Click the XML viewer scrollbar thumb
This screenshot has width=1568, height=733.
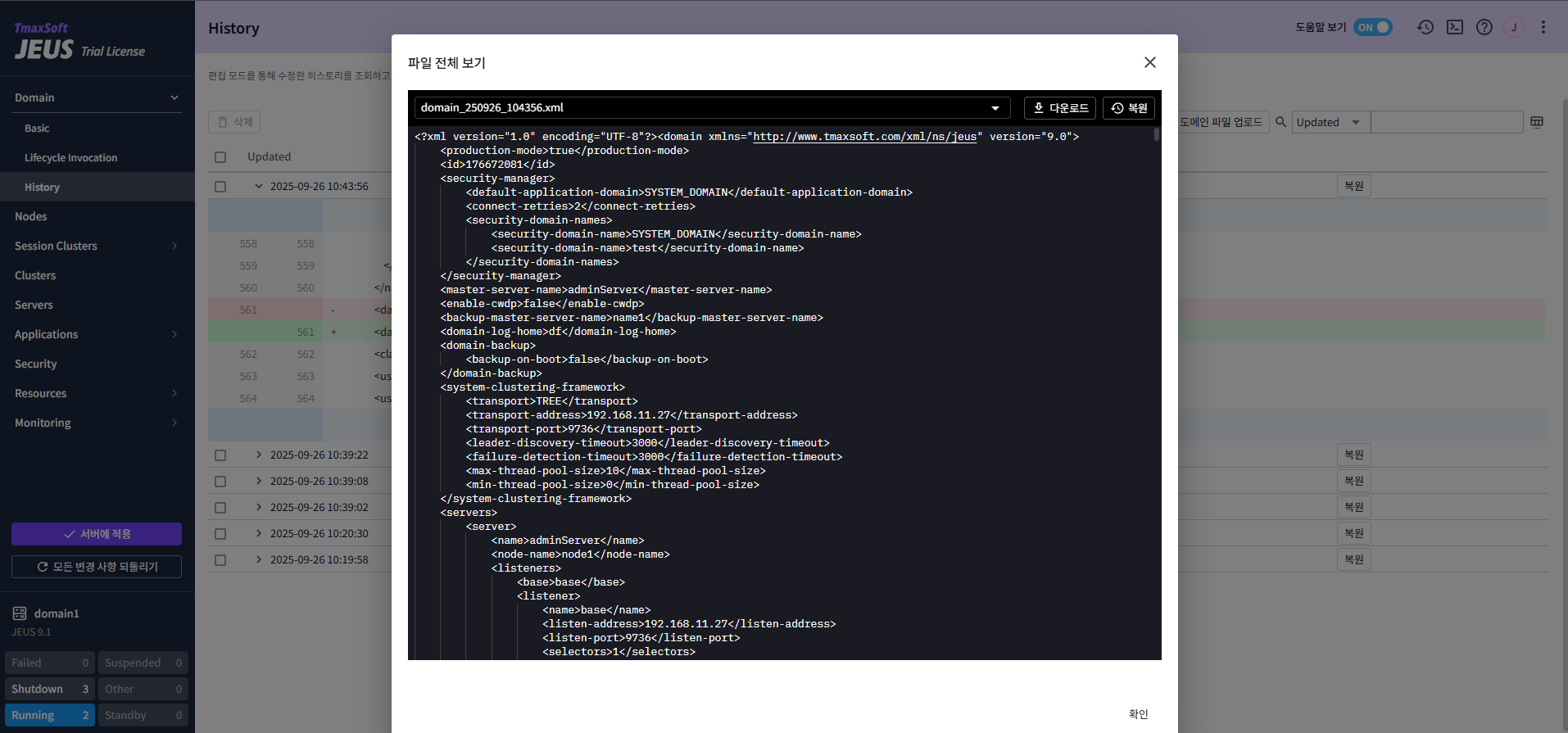click(1157, 134)
